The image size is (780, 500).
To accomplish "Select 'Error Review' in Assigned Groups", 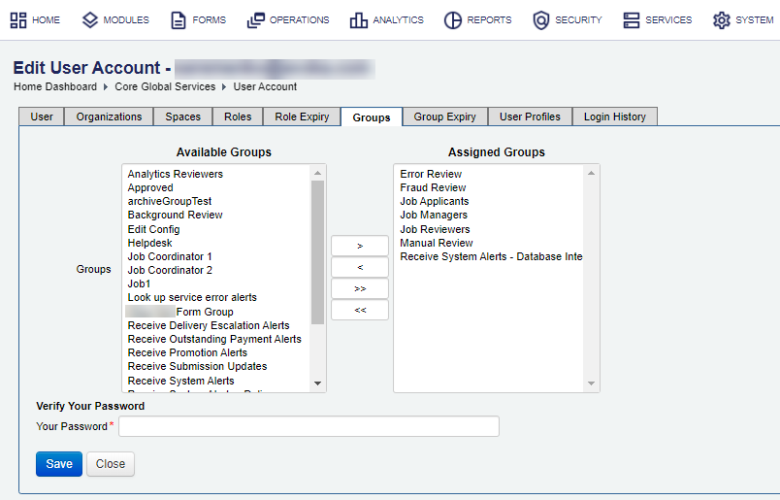I will pyautogui.click(x=431, y=174).
